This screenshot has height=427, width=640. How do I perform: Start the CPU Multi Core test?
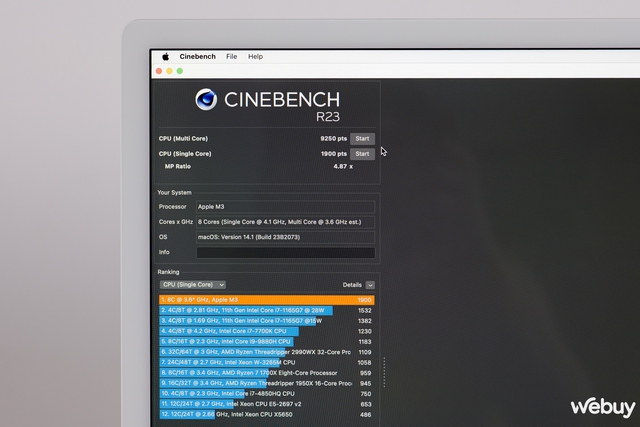pos(362,138)
